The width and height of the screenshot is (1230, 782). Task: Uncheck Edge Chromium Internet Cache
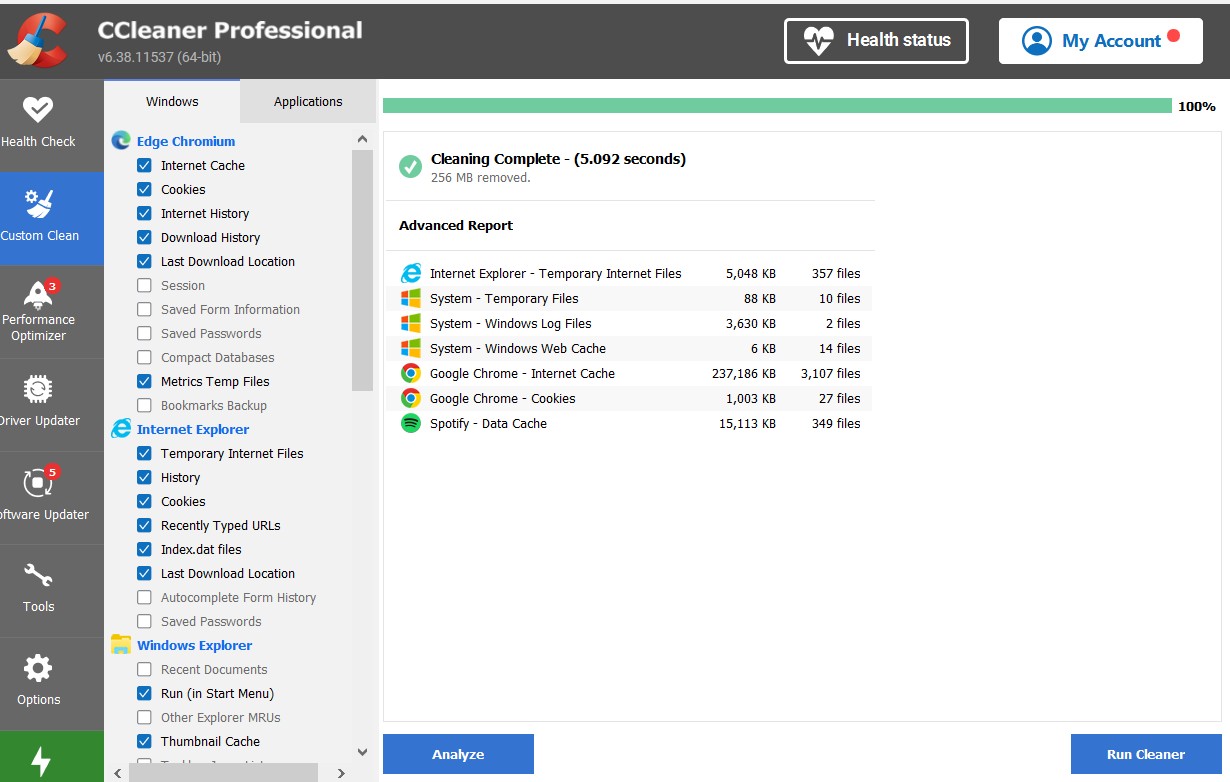144,166
